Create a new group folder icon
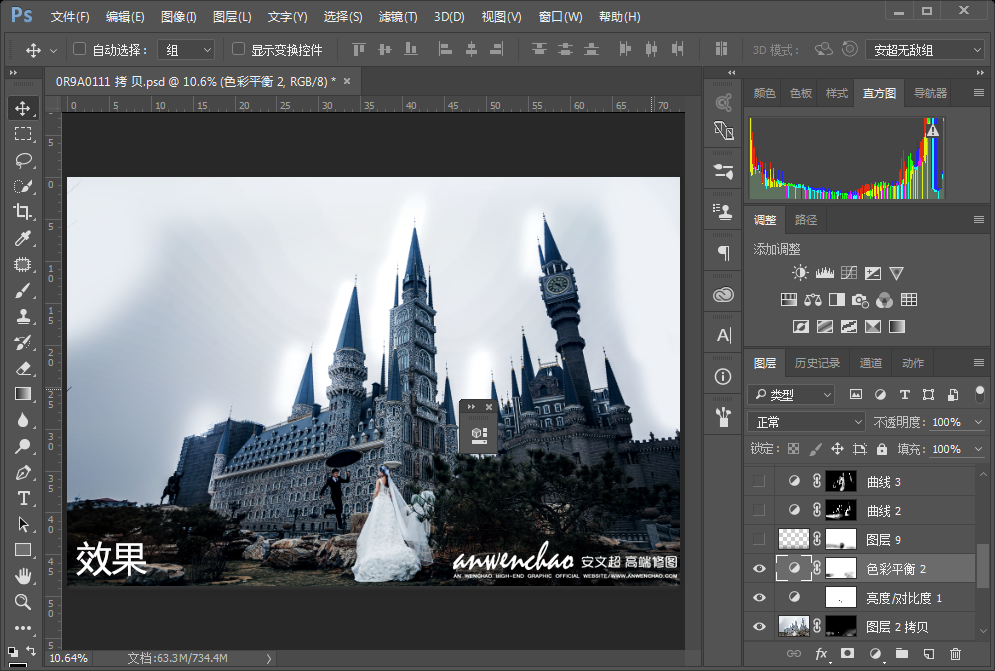 tap(902, 653)
